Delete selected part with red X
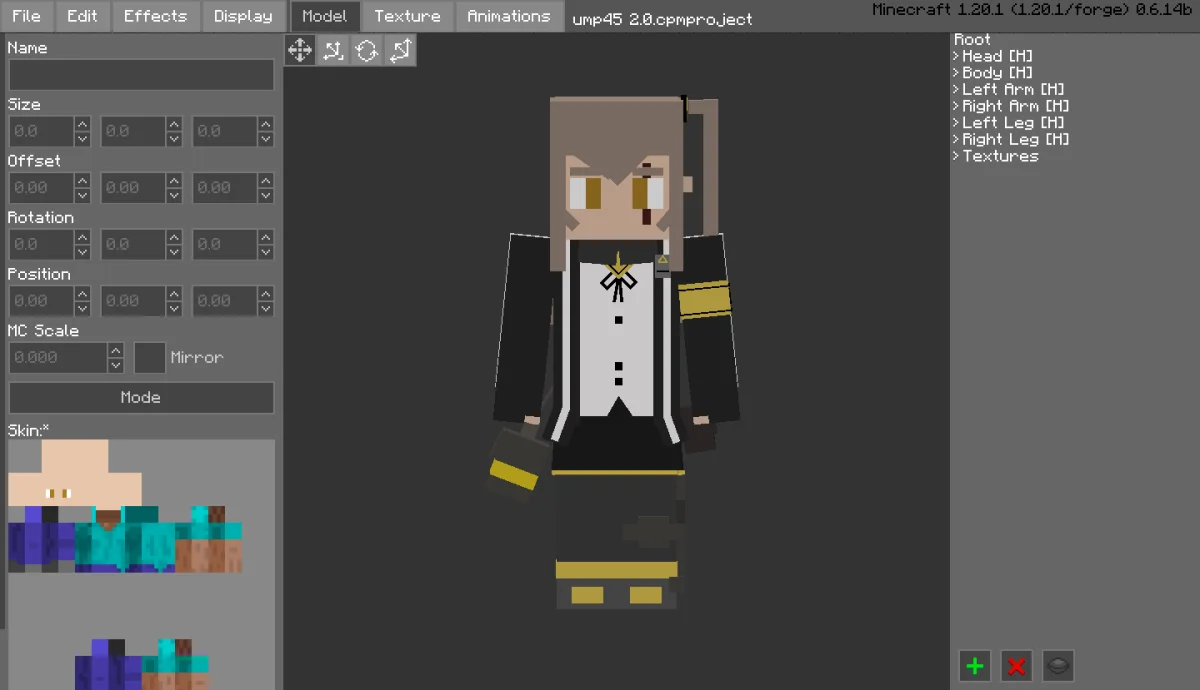This screenshot has height=690, width=1200. 1017,665
